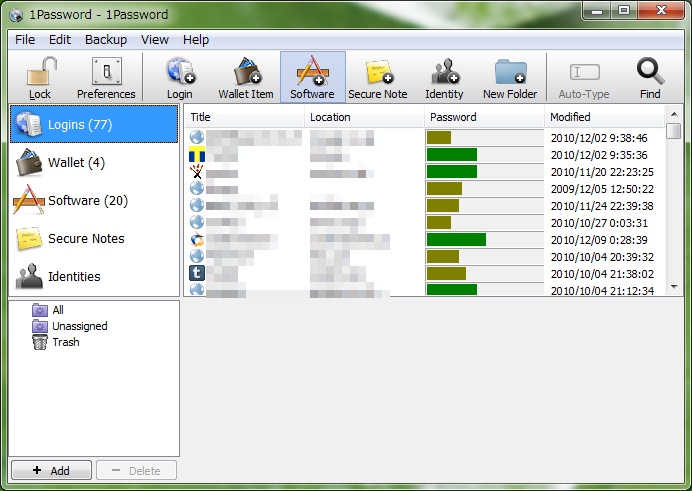The image size is (692, 491).
Task: Select the All folder
Action: pyautogui.click(x=48, y=310)
